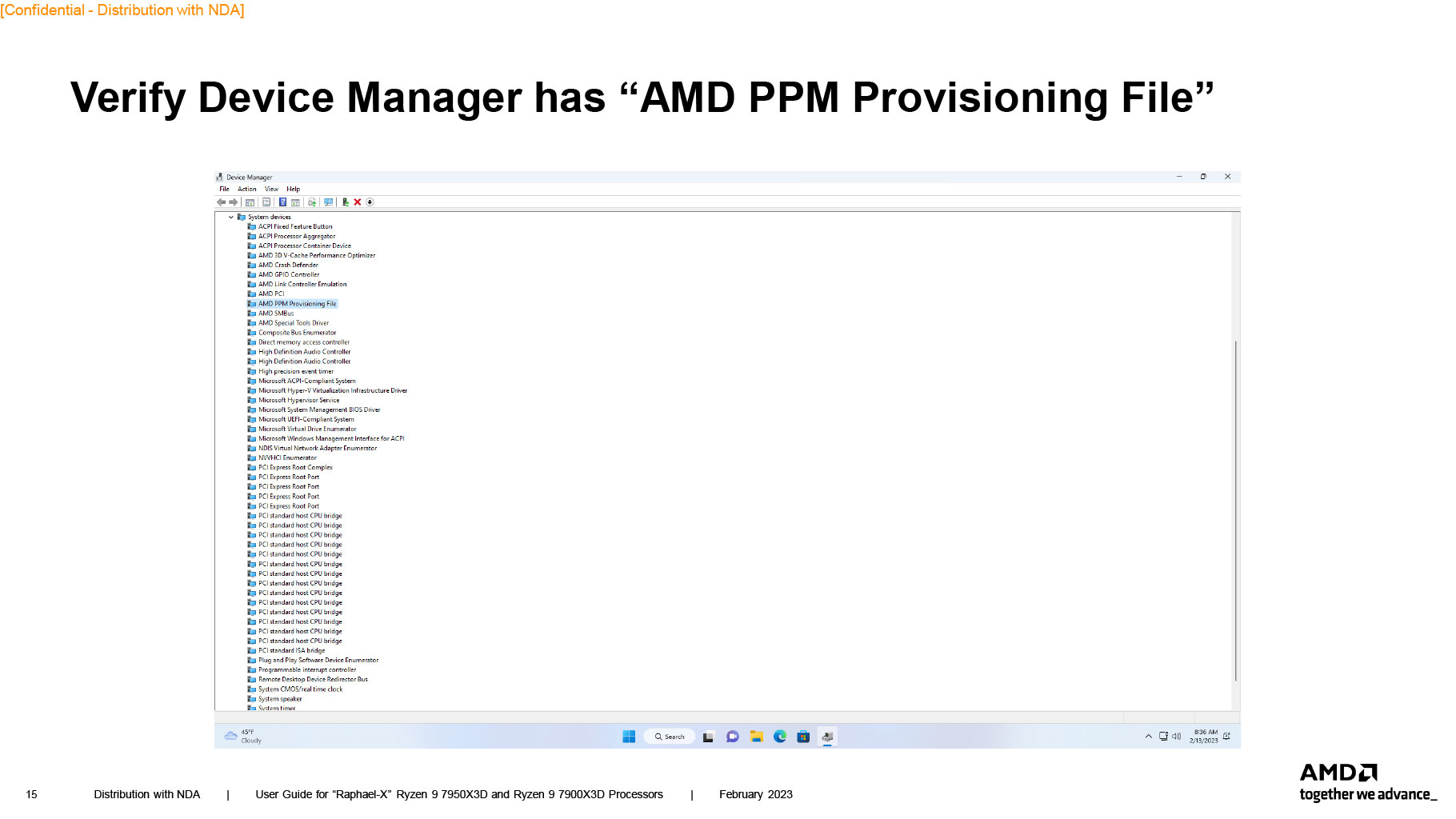Collapse the System devices tree node
This screenshot has height=819, width=1456.
(231, 217)
